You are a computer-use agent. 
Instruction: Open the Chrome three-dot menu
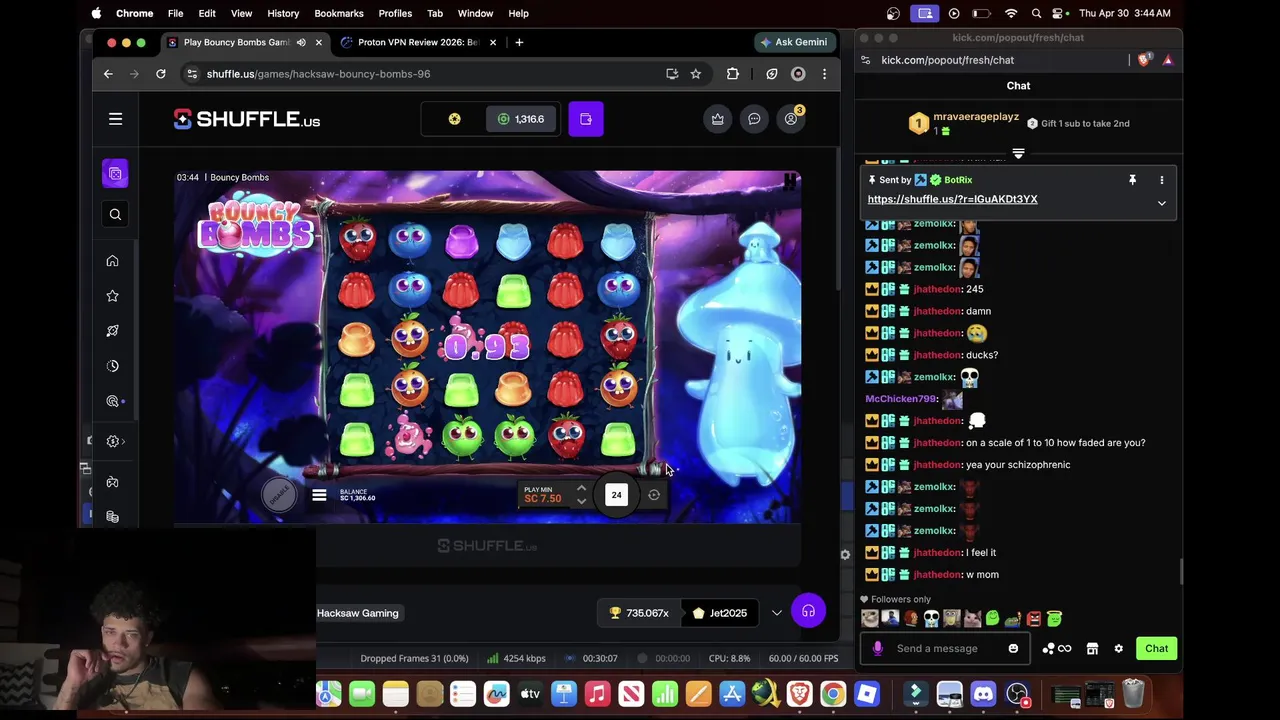pyautogui.click(x=824, y=74)
